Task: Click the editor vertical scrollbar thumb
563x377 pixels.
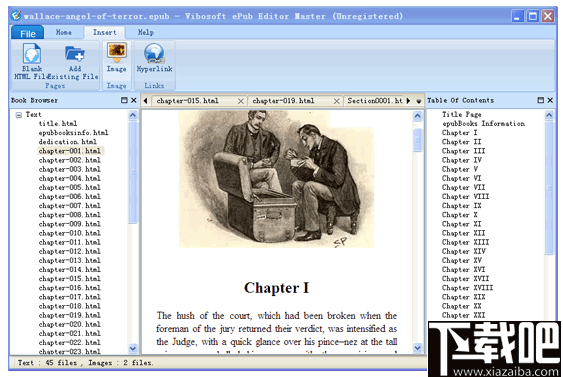Action: coord(417,139)
